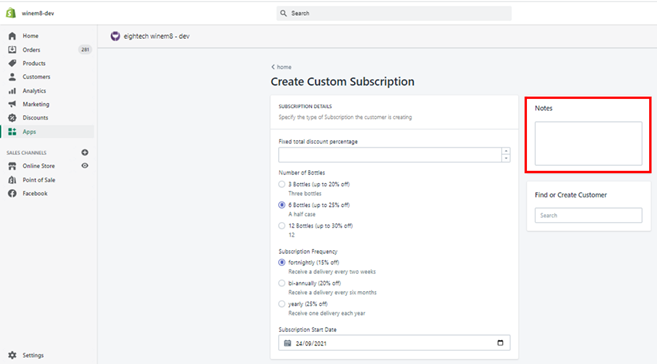Choose the yearly frequency option
The height and width of the screenshot is (364, 657).
pos(282,304)
